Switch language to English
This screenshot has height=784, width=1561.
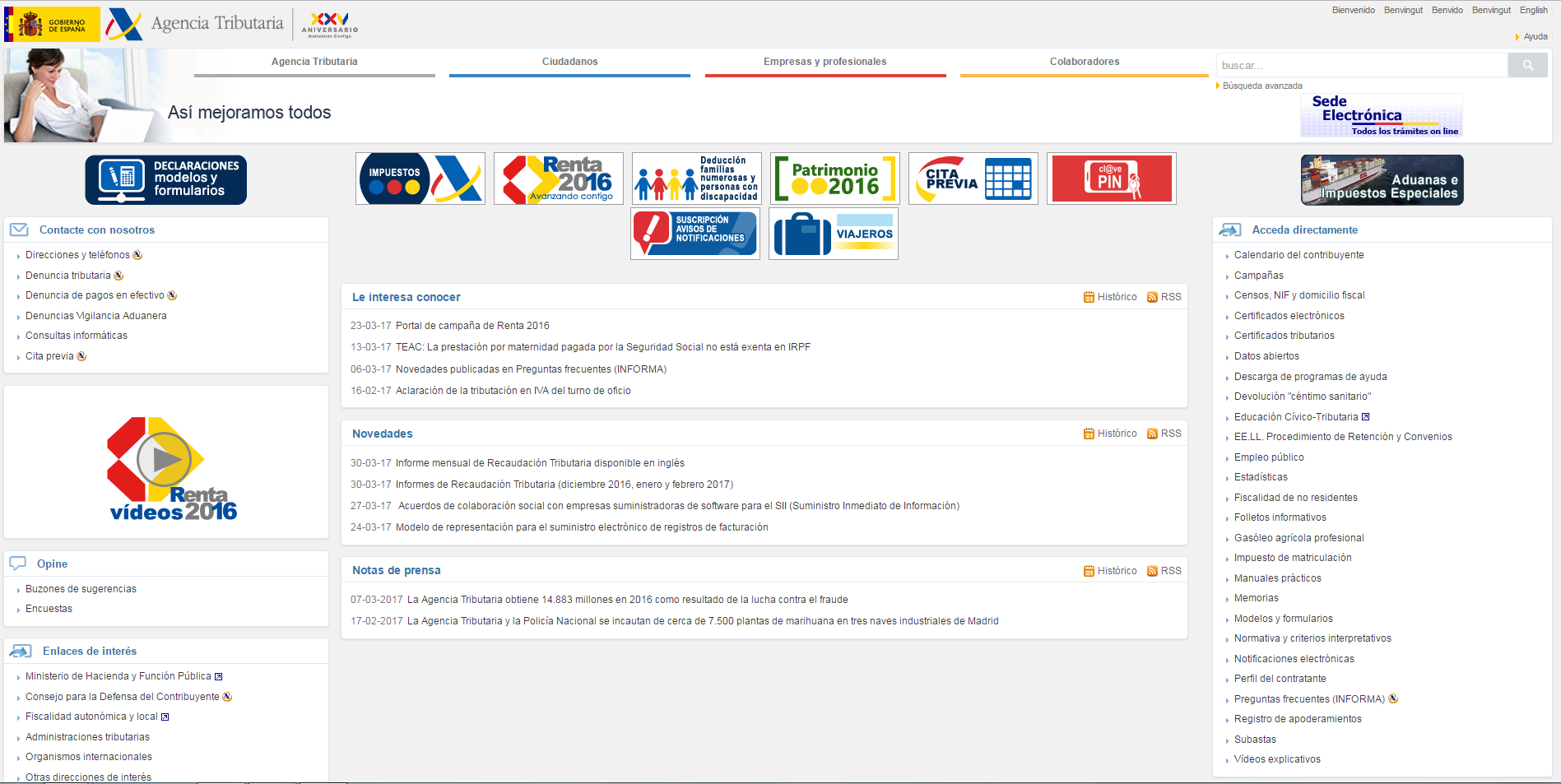tap(1534, 10)
